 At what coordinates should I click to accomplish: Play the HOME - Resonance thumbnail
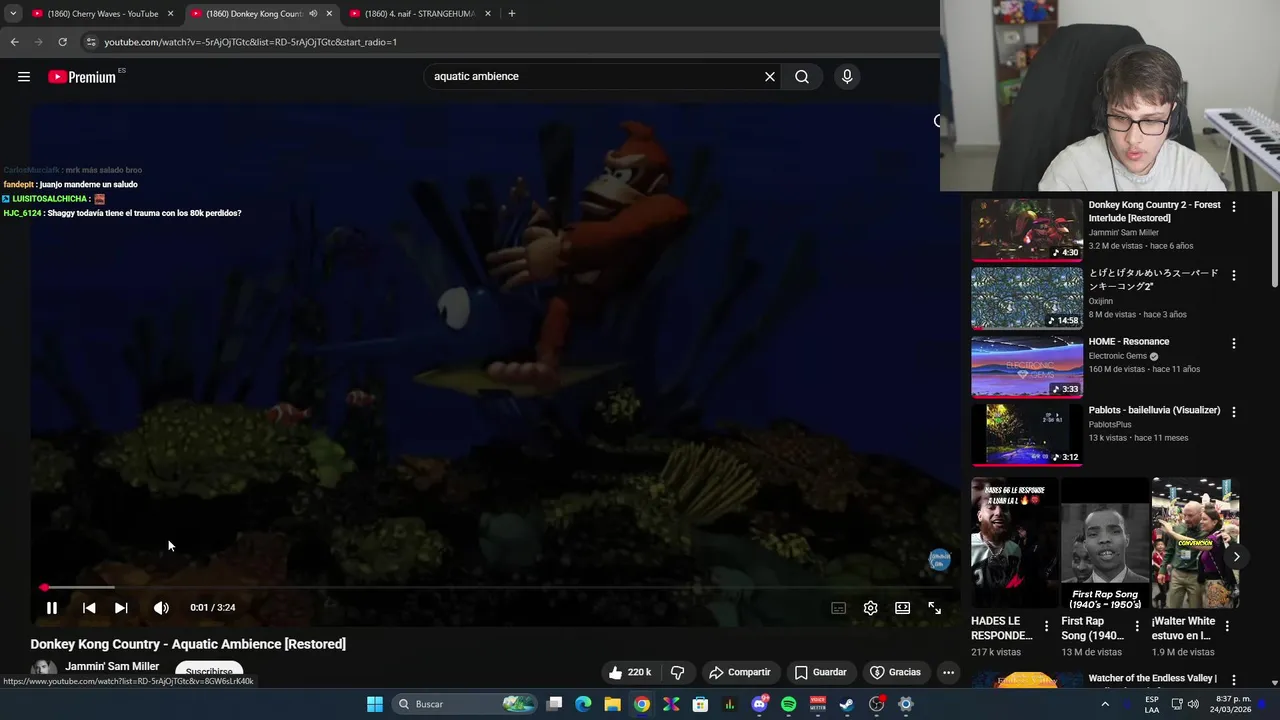tap(1026, 367)
